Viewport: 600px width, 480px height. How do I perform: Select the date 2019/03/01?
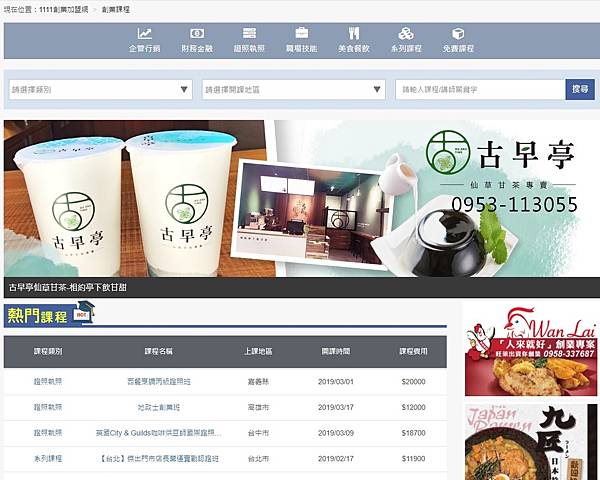pos(336,382)
